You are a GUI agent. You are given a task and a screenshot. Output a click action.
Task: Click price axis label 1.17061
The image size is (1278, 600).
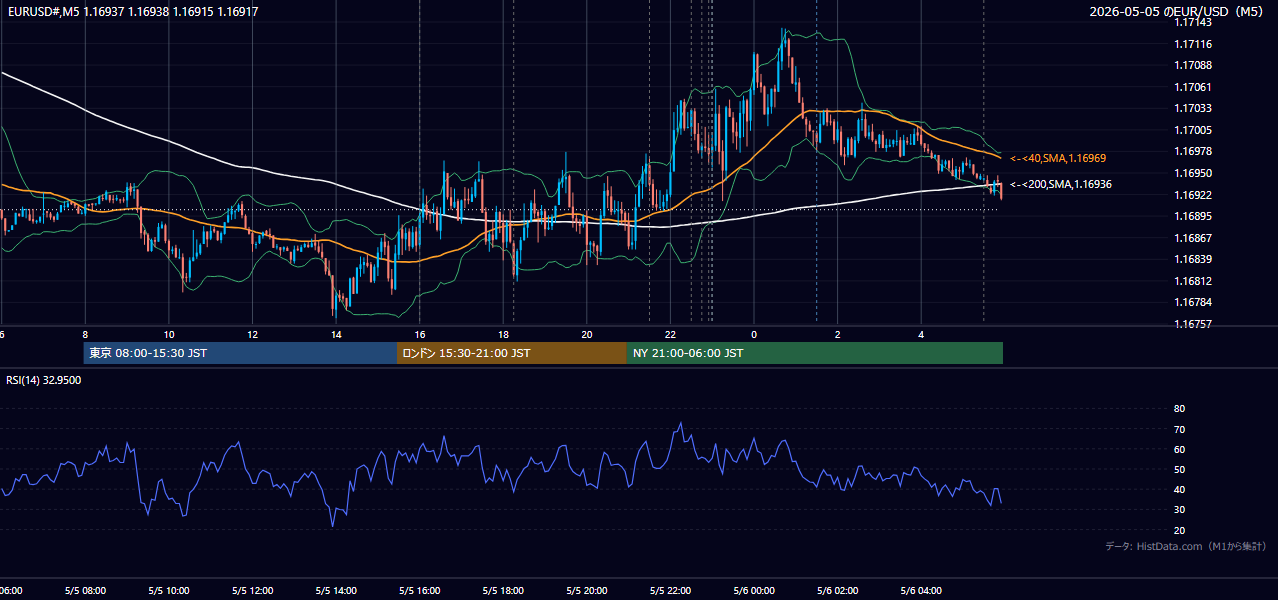point(1194,87)
